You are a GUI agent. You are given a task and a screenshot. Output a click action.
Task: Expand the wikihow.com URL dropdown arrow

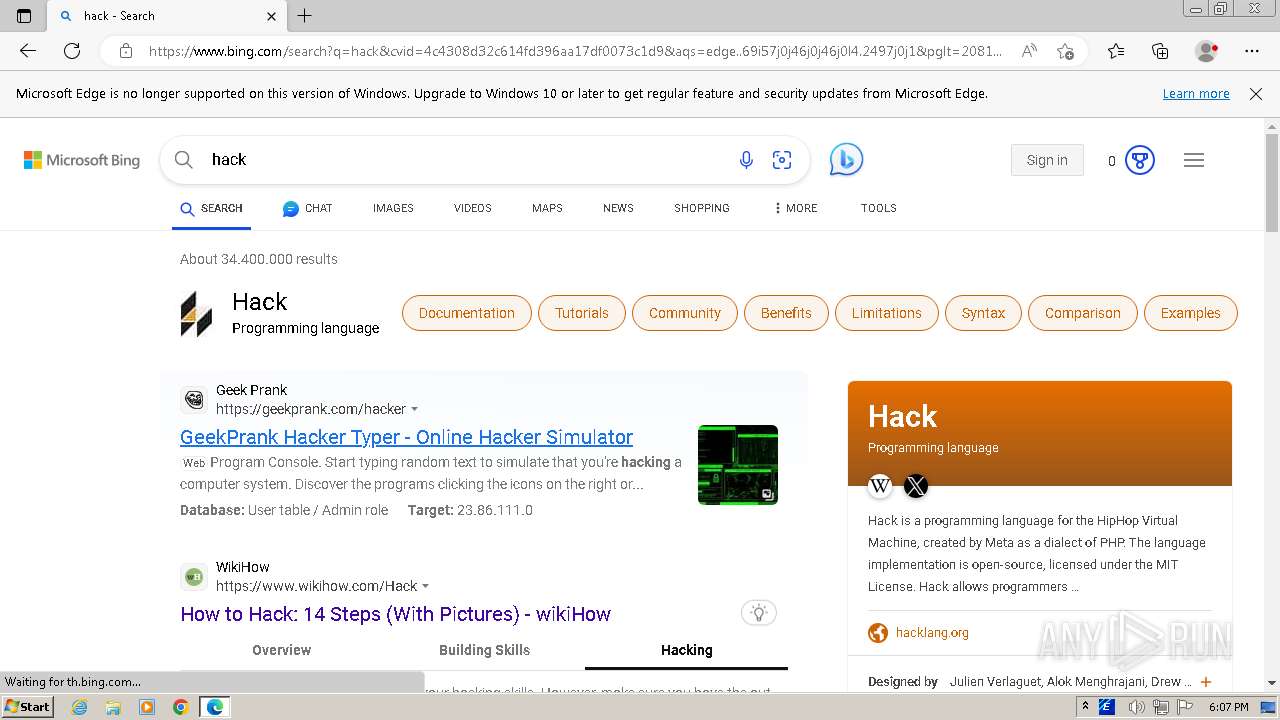coord(426,586)
